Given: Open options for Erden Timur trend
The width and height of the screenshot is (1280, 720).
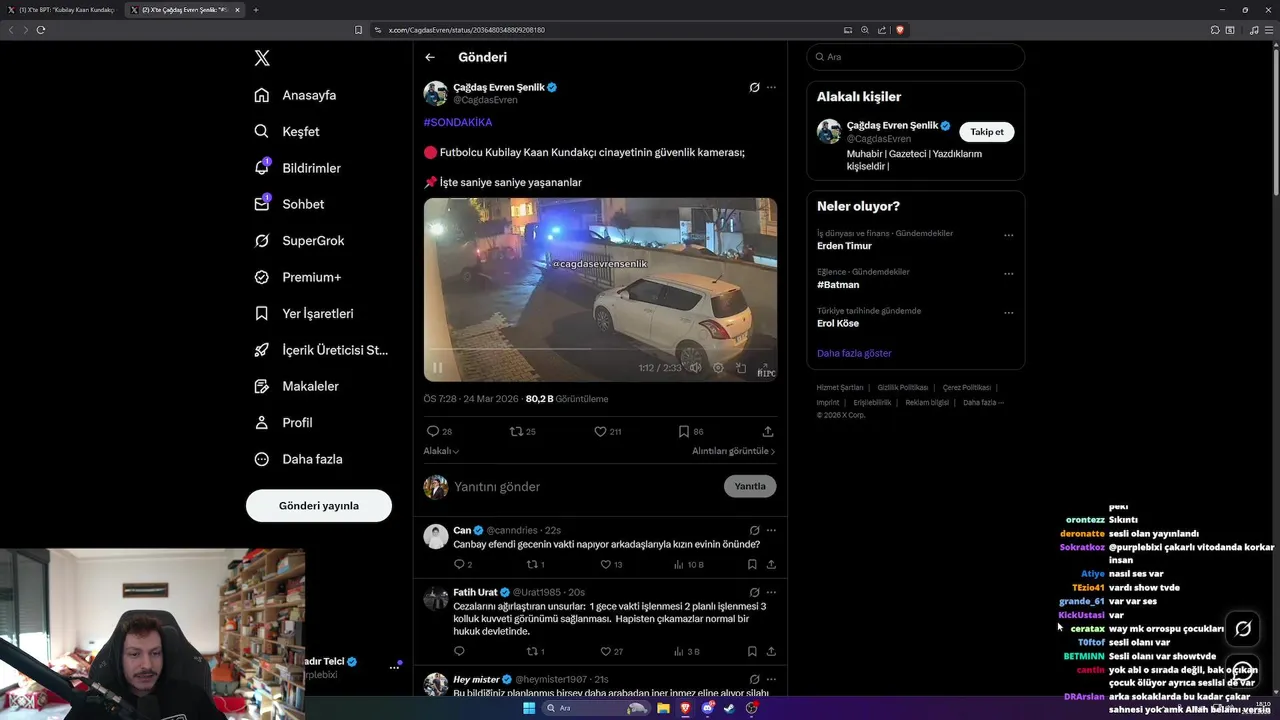Looking at the screenshot, I should coord(1008,235).
